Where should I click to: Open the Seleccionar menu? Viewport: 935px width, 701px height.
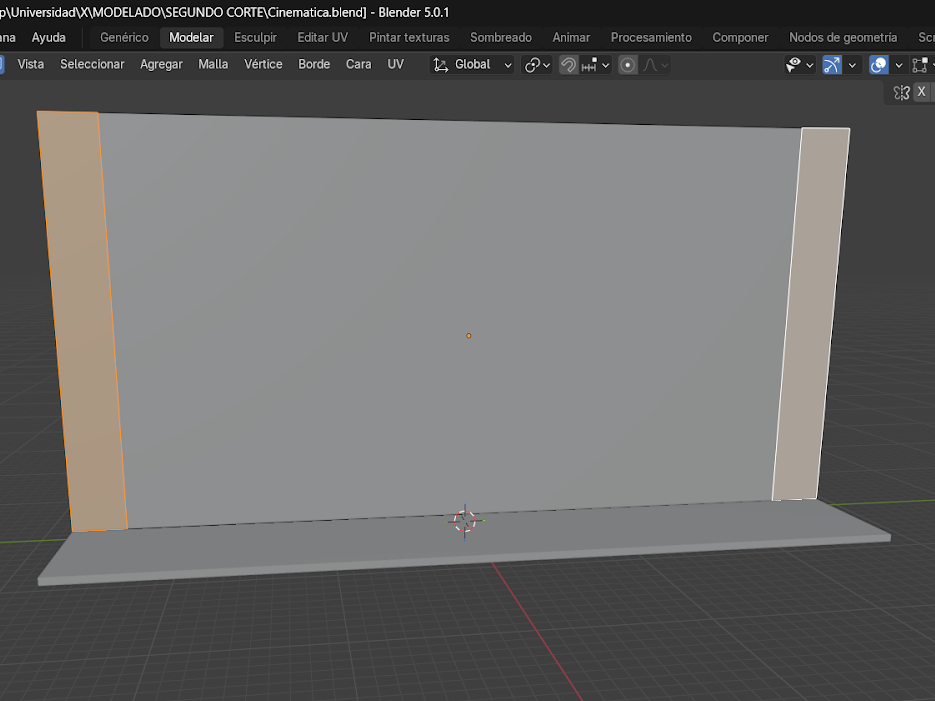[x=92, y=64]
